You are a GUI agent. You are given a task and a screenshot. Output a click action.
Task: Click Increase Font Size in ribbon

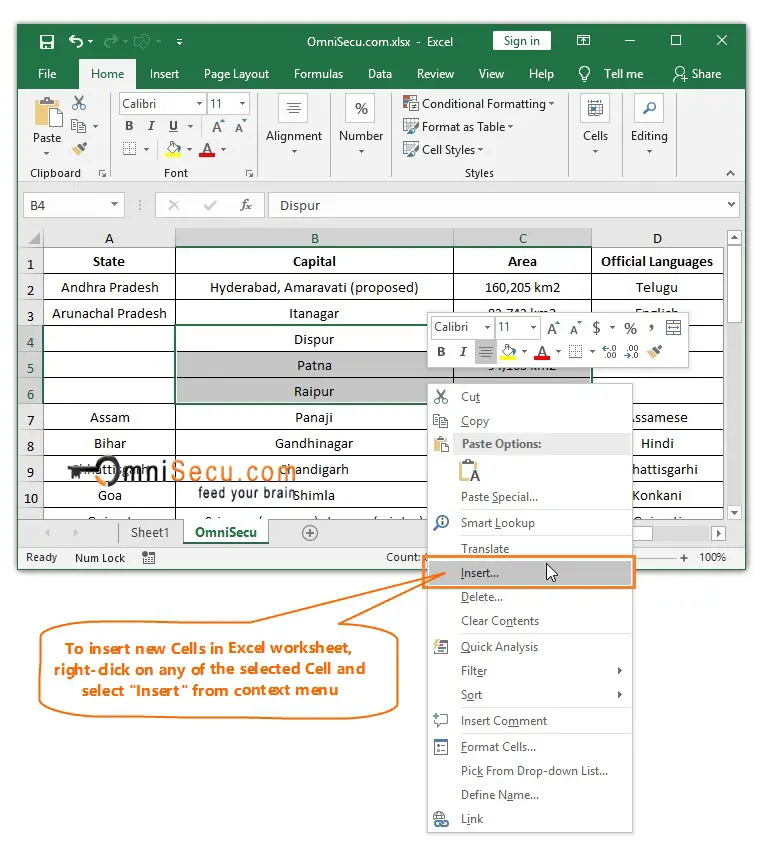pyautogui.click(x=217, y=127)
